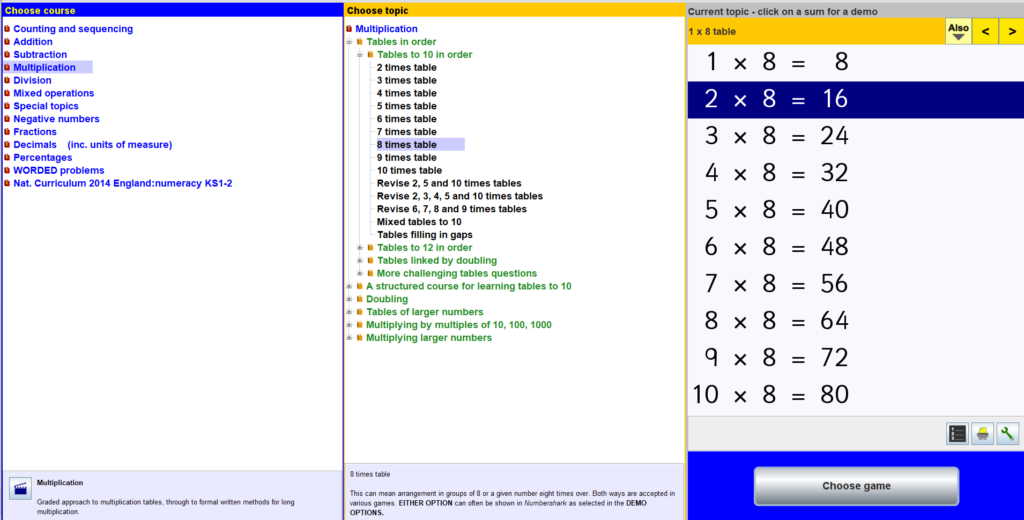This screenshot has height=520, width=1024.
Task: Select the 8 times table topic
Action: pos(406,145)
